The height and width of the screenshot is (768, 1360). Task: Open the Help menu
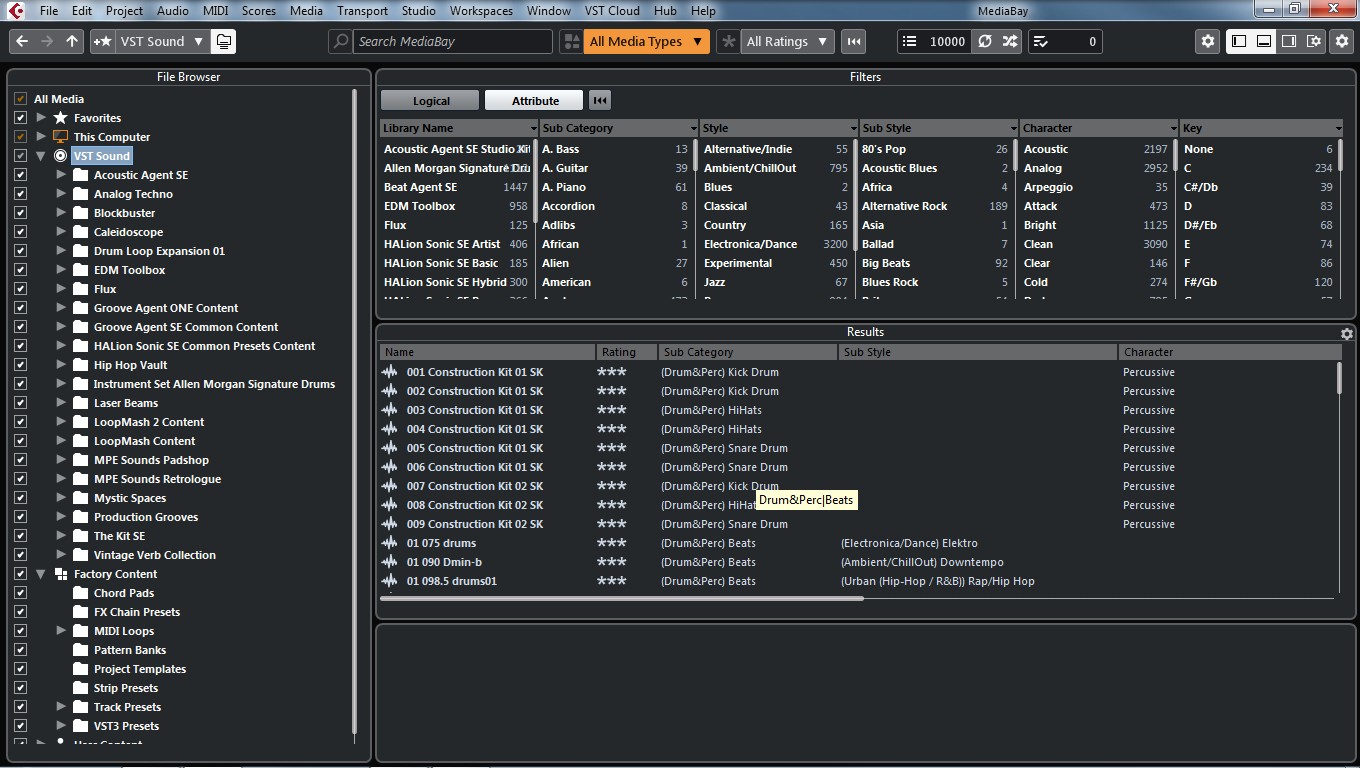coord(703,10)
